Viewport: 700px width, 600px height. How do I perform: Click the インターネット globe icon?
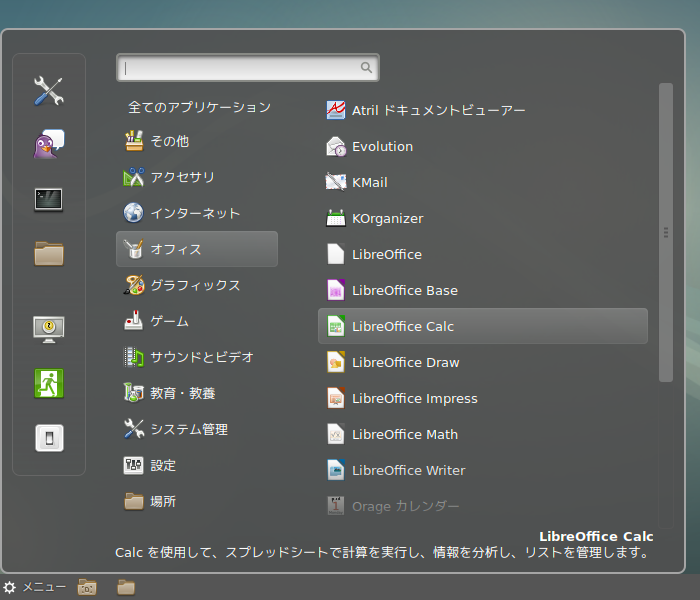coord(134,213)
